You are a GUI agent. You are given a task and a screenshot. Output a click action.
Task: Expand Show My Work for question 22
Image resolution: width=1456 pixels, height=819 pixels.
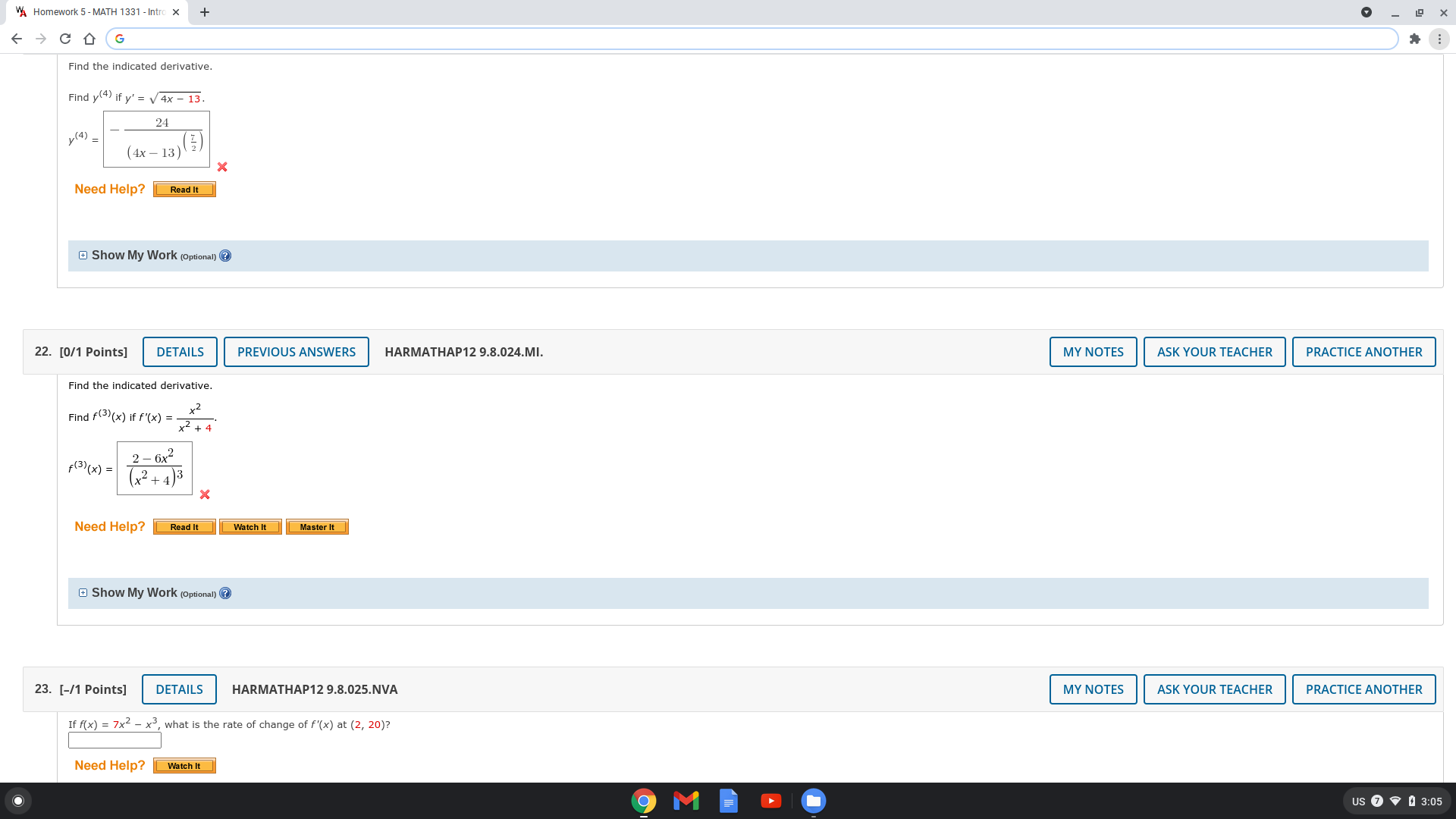pos(83,592)
